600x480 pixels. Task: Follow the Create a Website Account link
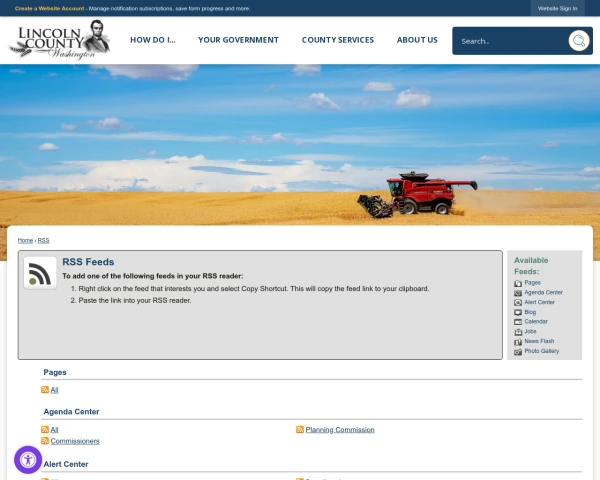coord(49,8)
